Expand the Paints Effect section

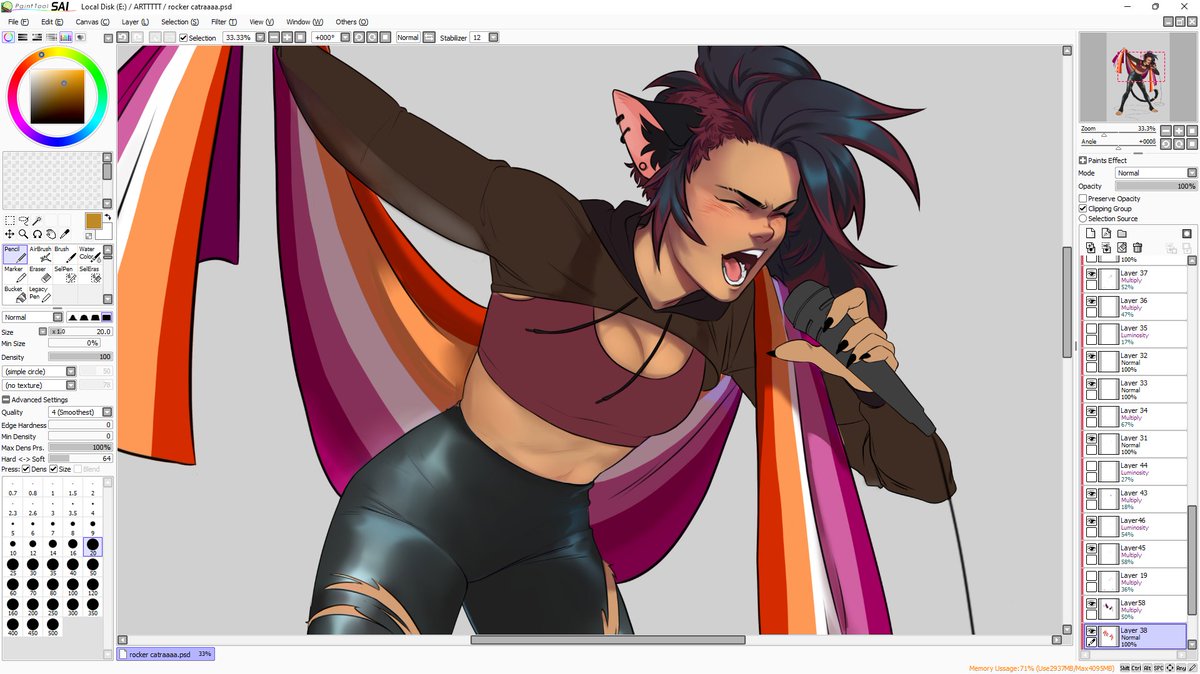click(1083, 160)
